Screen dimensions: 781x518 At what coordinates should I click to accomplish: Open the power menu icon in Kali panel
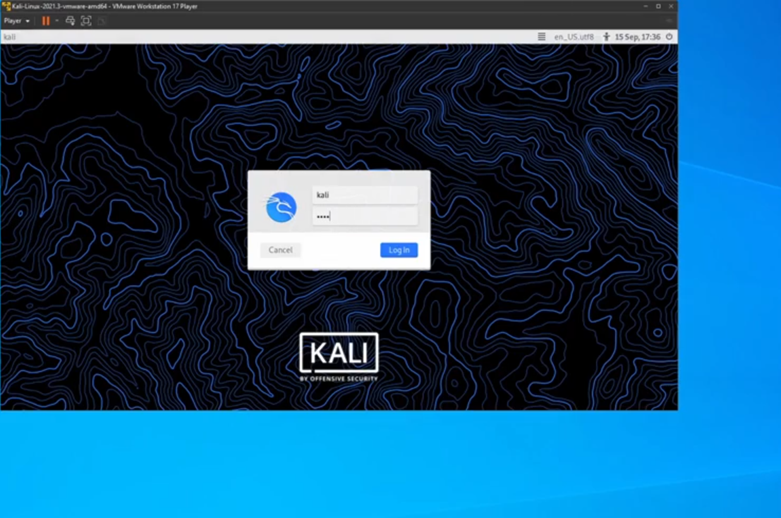[x=669, y=37]
